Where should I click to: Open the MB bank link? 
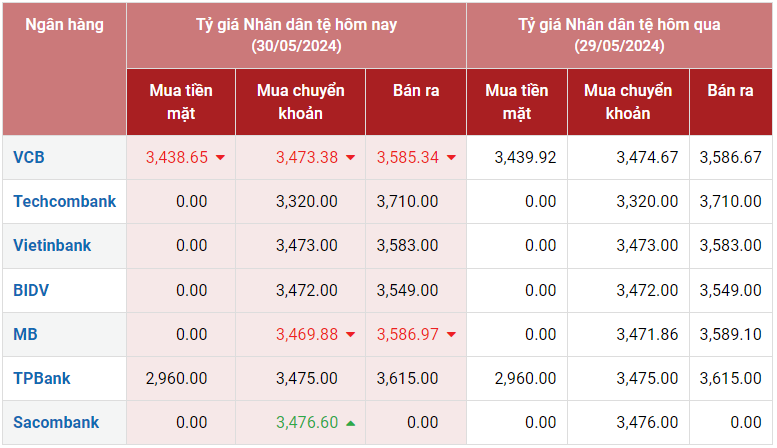25,334
